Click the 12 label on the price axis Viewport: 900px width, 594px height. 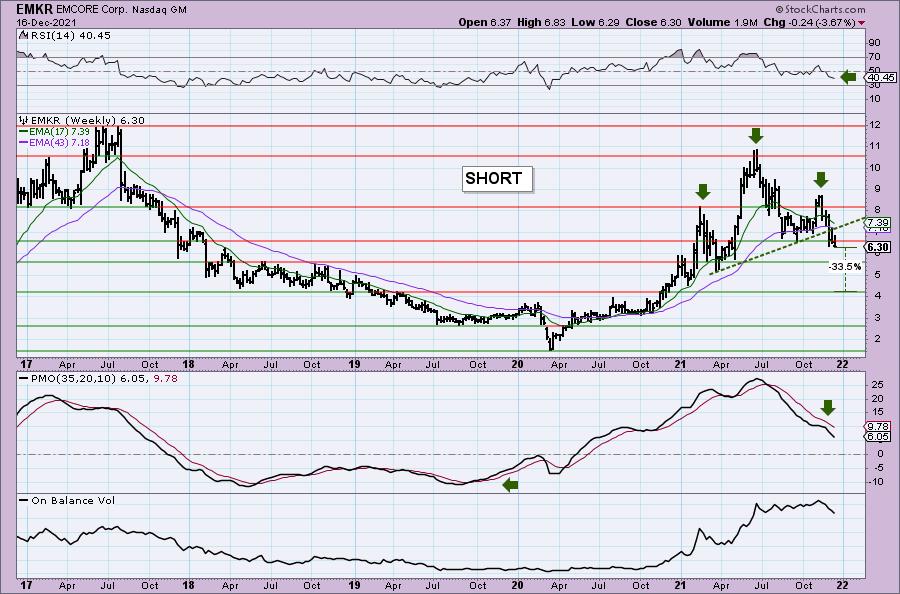tap(874, 125)
